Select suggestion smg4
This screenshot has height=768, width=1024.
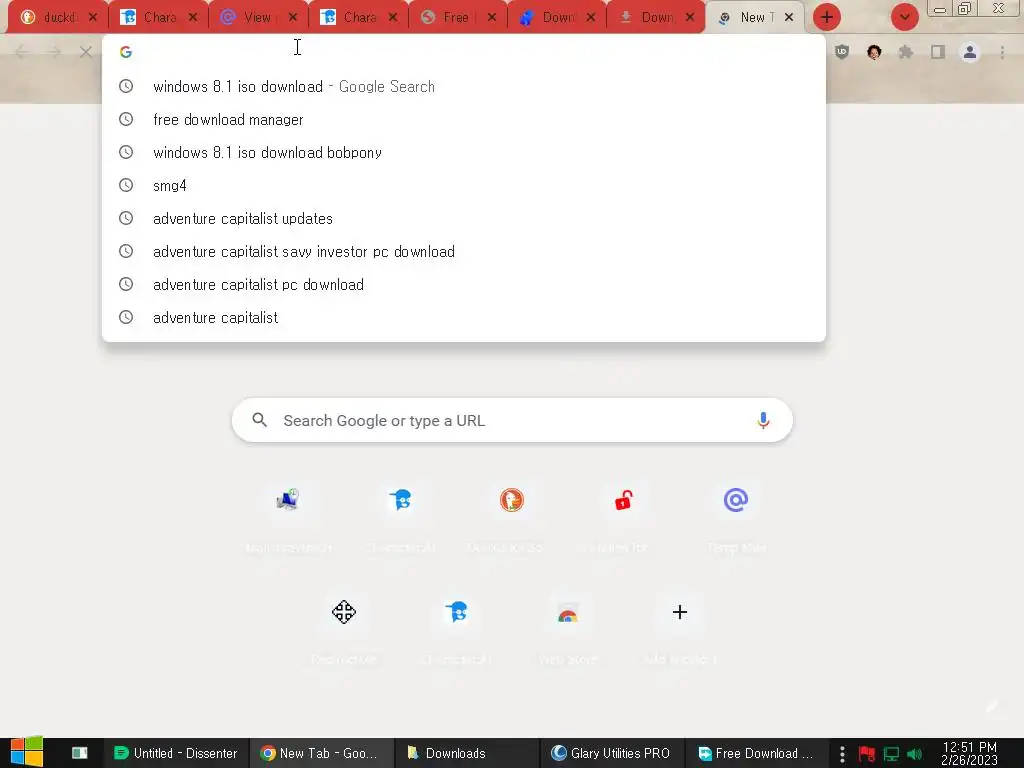coord(464,185)
